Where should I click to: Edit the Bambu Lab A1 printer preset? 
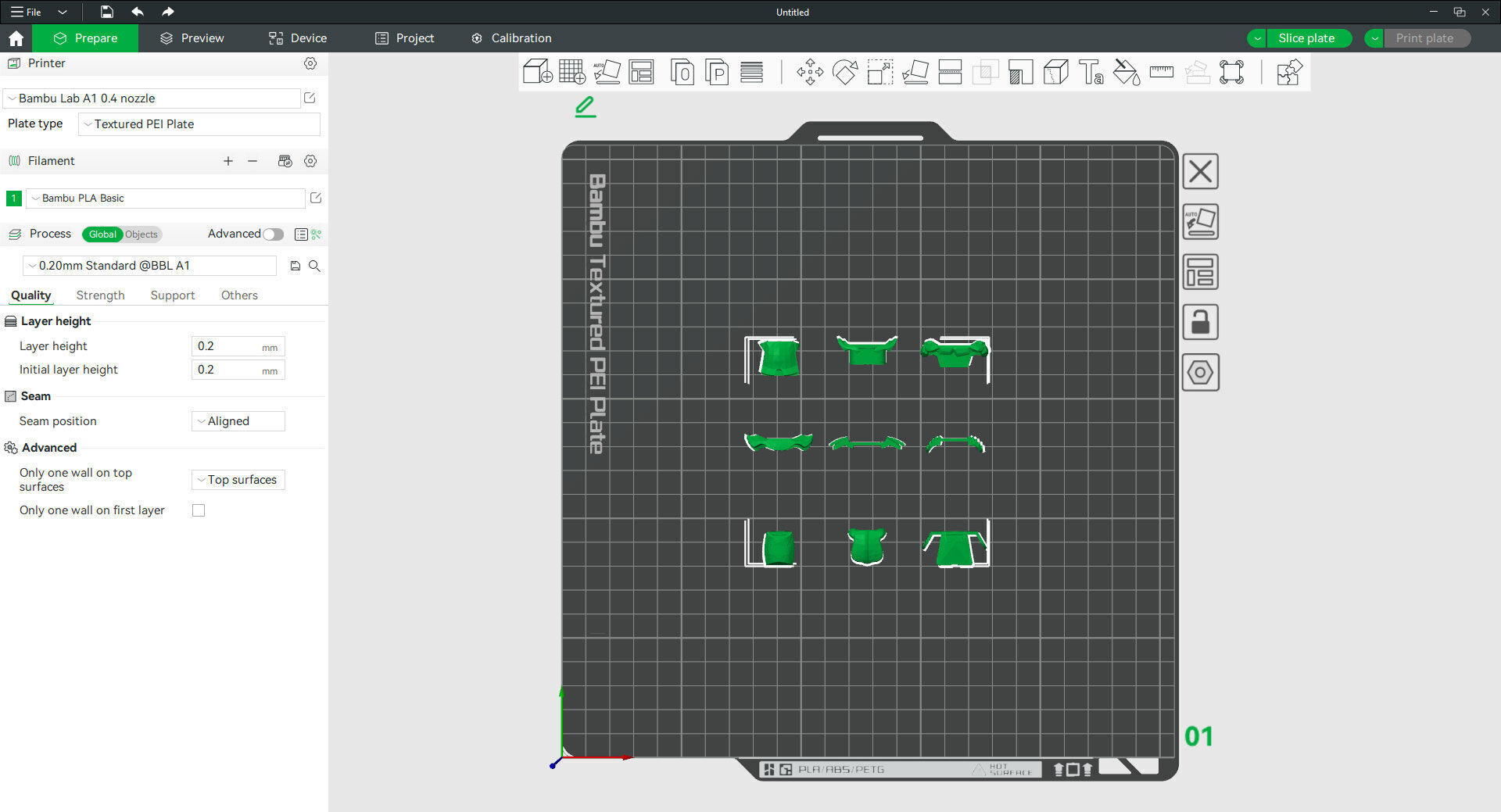tap(310, 98)
